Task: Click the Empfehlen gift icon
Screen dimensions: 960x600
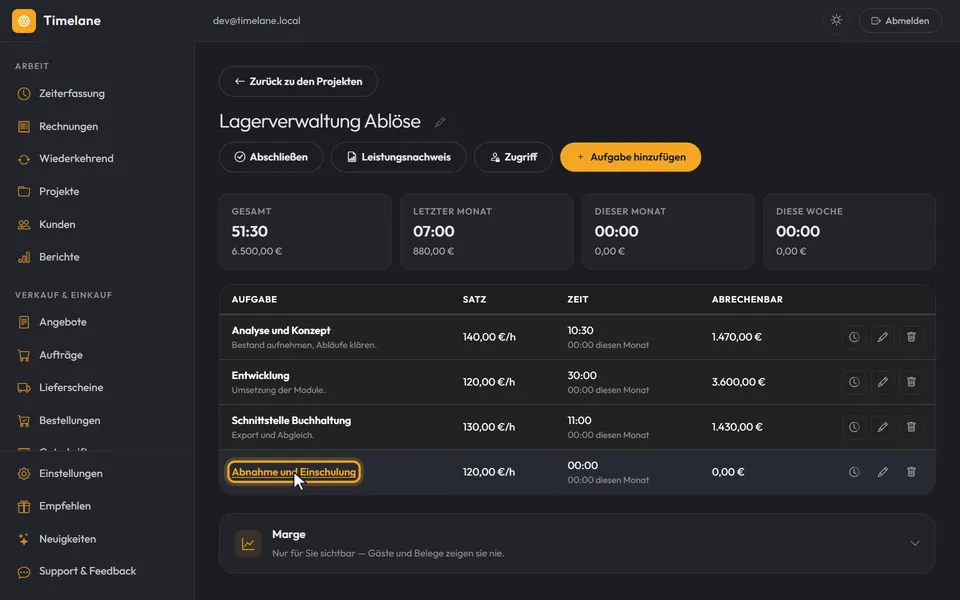Action: 24,506
